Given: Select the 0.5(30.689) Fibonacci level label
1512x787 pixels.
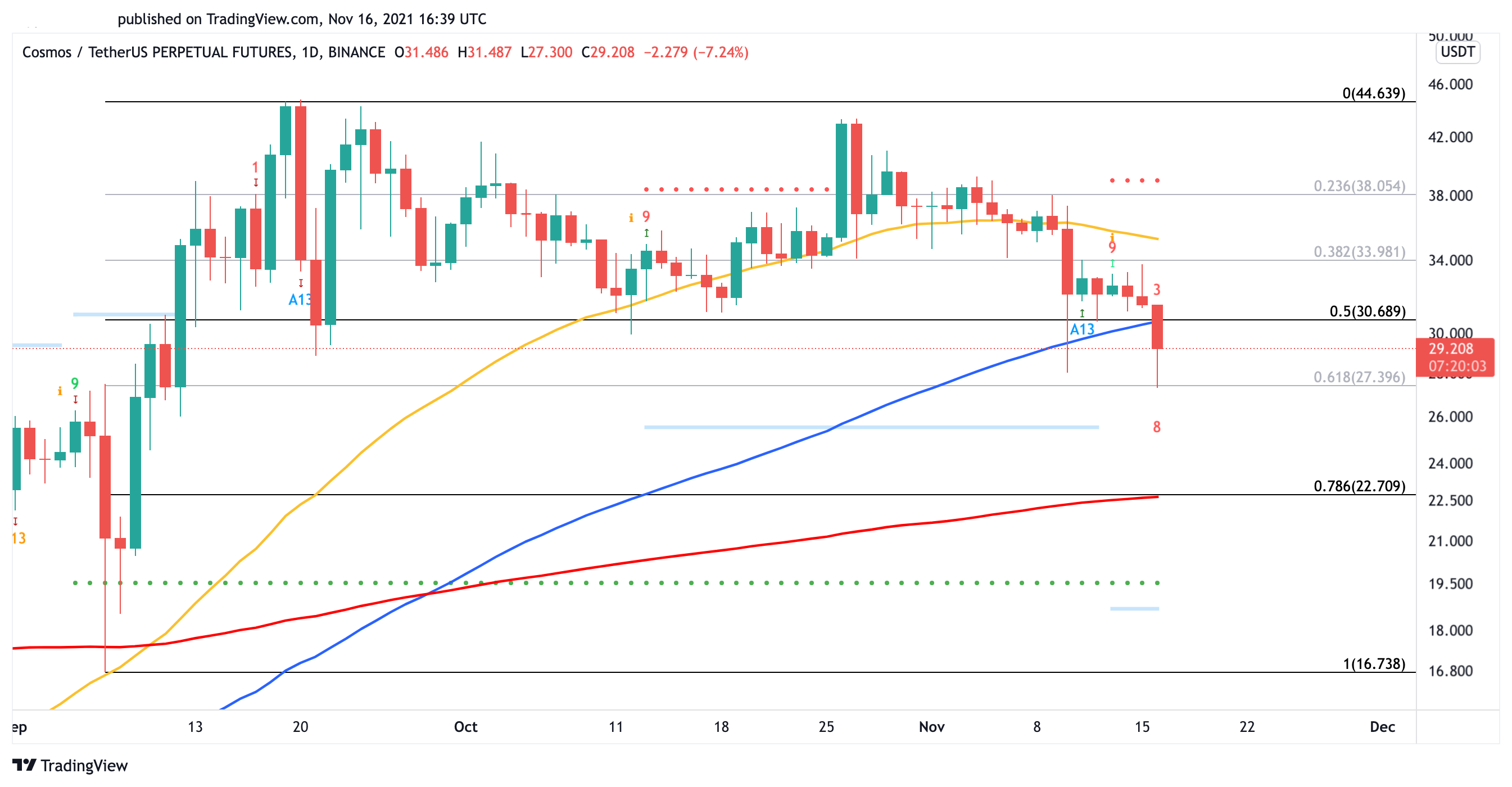Looking at the screenshot, I should pos(1367,311).
